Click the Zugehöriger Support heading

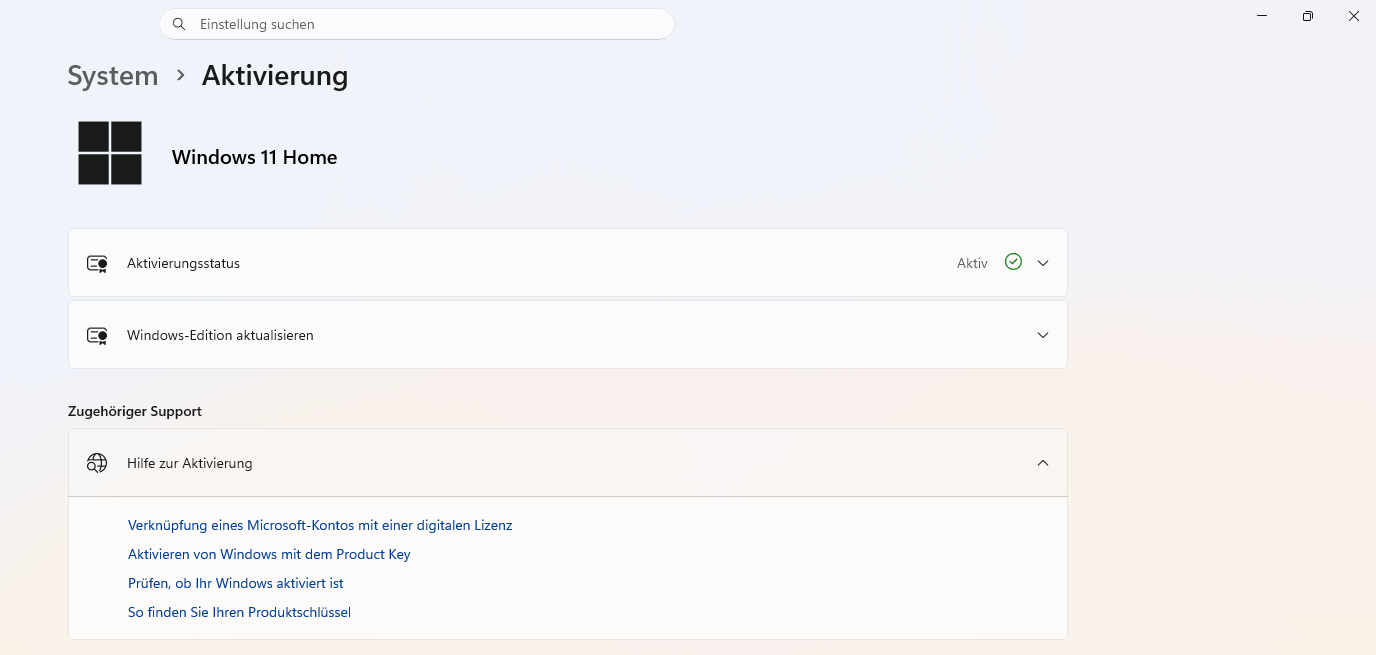point(135,411)
